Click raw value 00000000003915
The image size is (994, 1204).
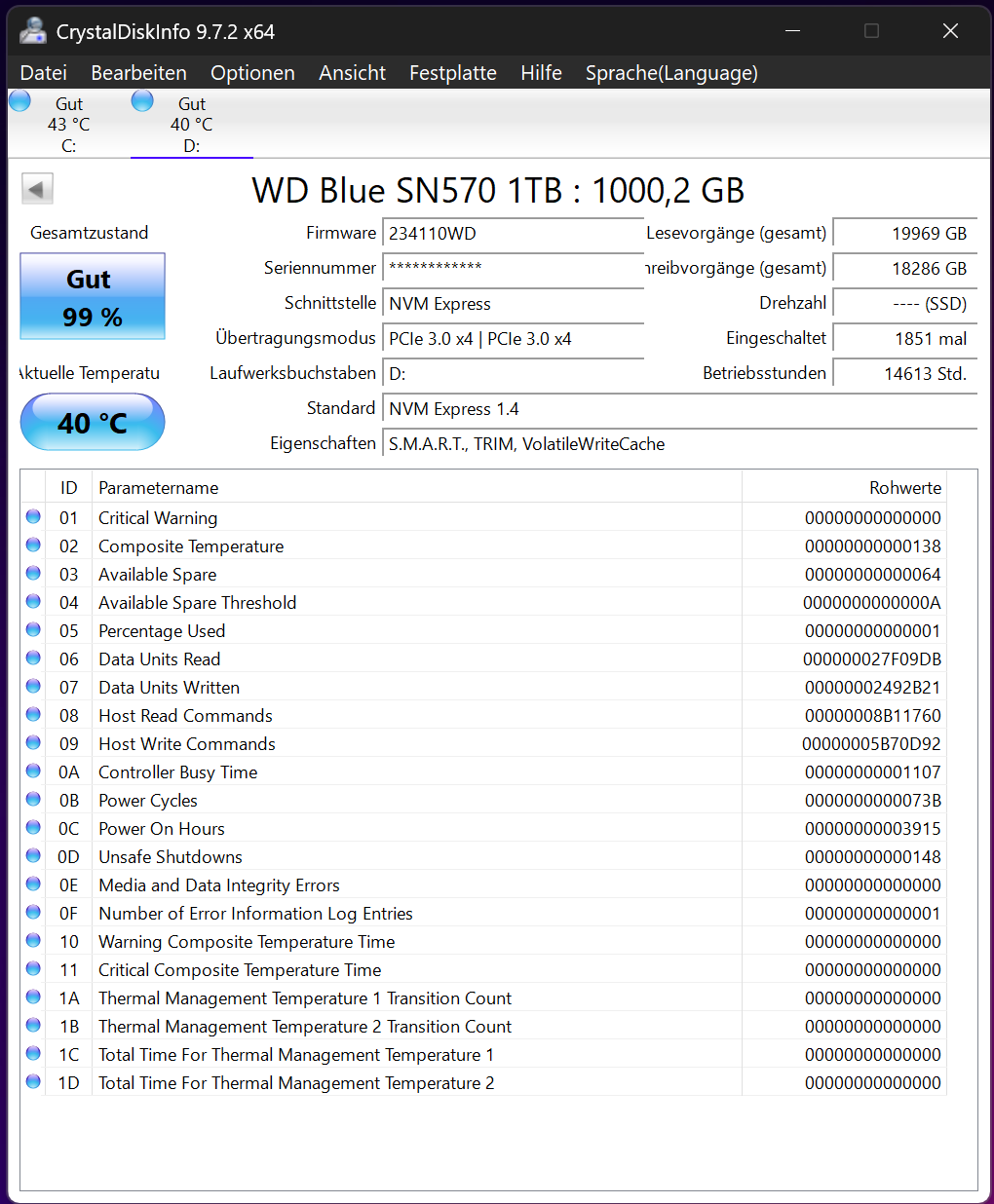click(873, 829)
